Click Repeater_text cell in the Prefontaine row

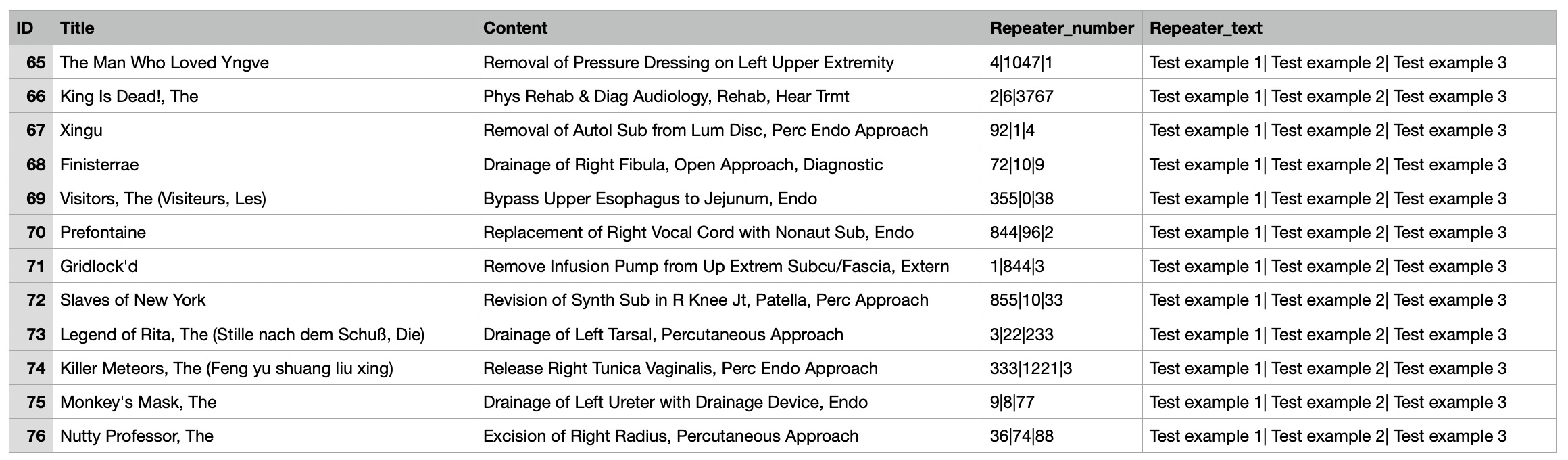[1327, 233]
